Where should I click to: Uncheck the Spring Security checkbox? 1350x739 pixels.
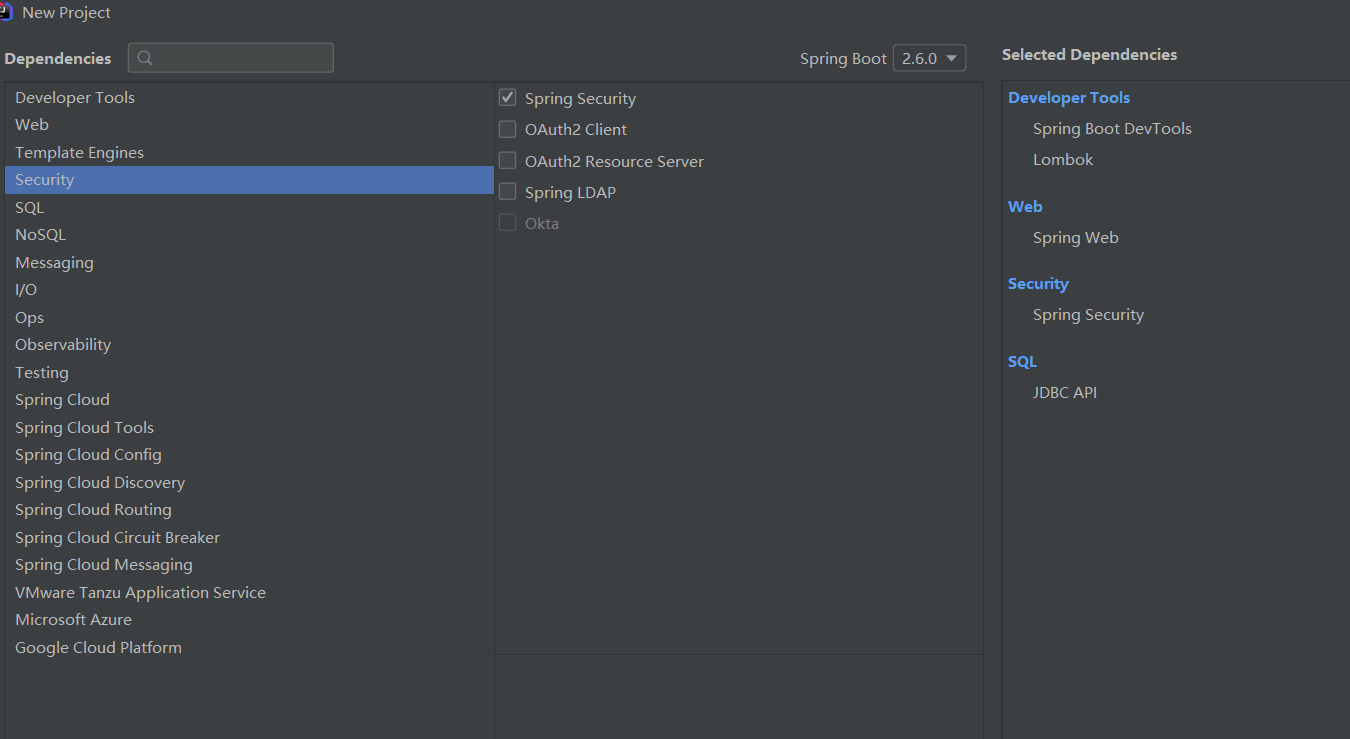tap(508, 98)
